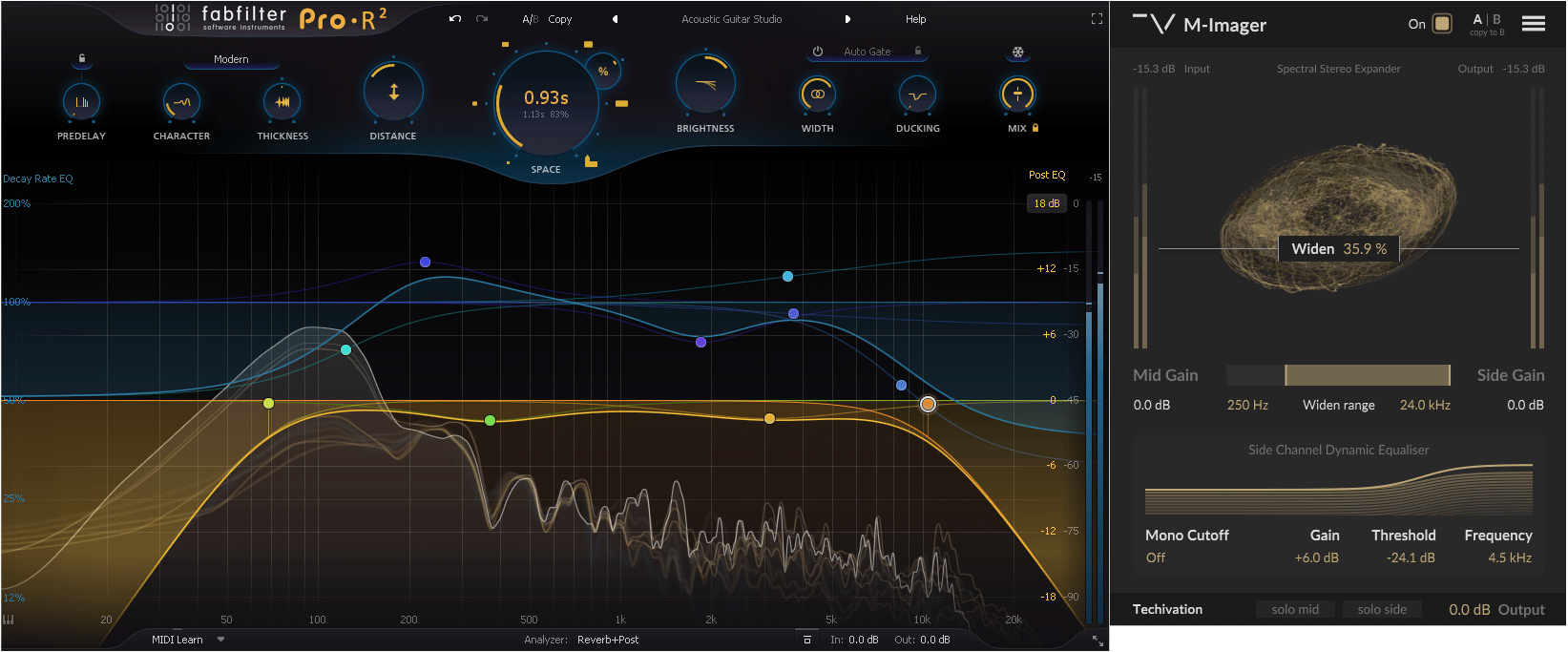Click the Distance knob
The width and height of the screenshot is (1568, 652).
393,93
